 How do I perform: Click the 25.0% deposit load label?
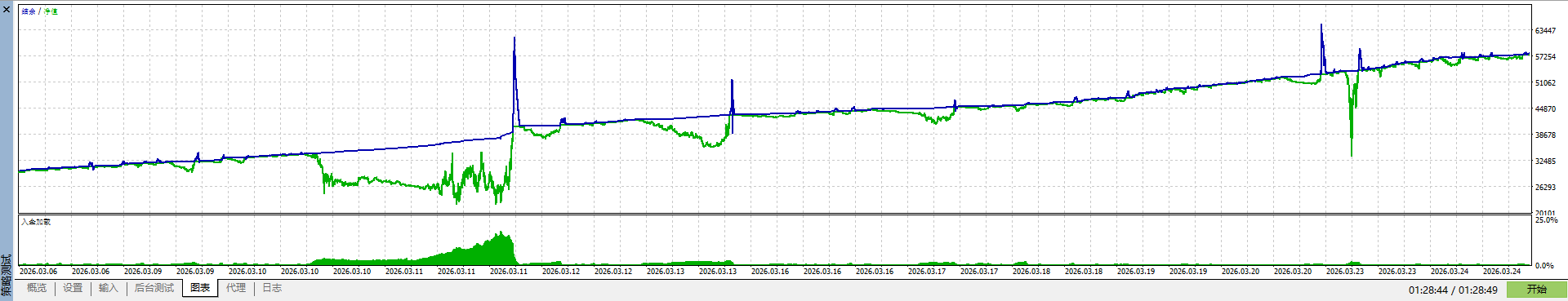pyautogui.click(x=1546, y=220)
